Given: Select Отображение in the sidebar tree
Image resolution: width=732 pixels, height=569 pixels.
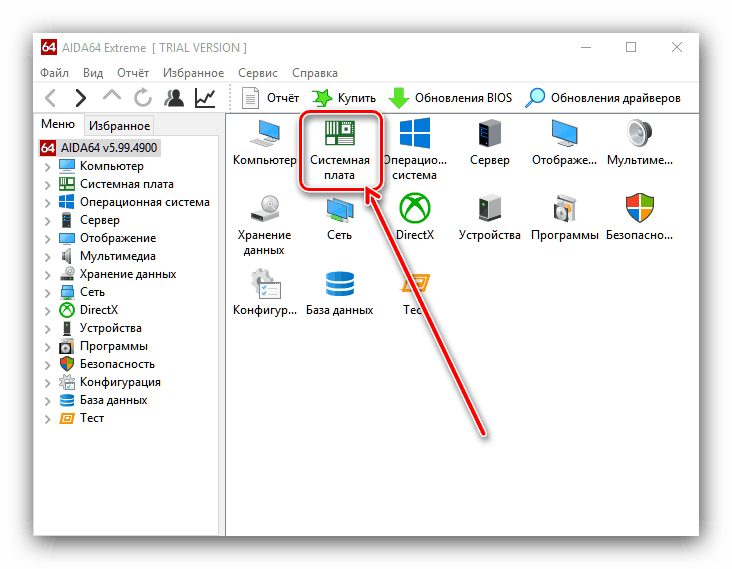Looking at the screenshot, I should coord(107,238).
